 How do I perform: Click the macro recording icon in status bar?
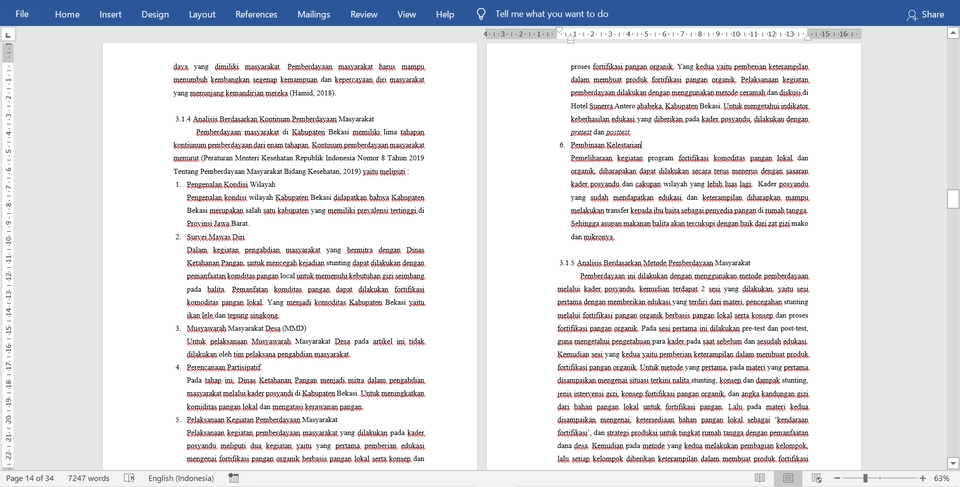coord(233,478)
